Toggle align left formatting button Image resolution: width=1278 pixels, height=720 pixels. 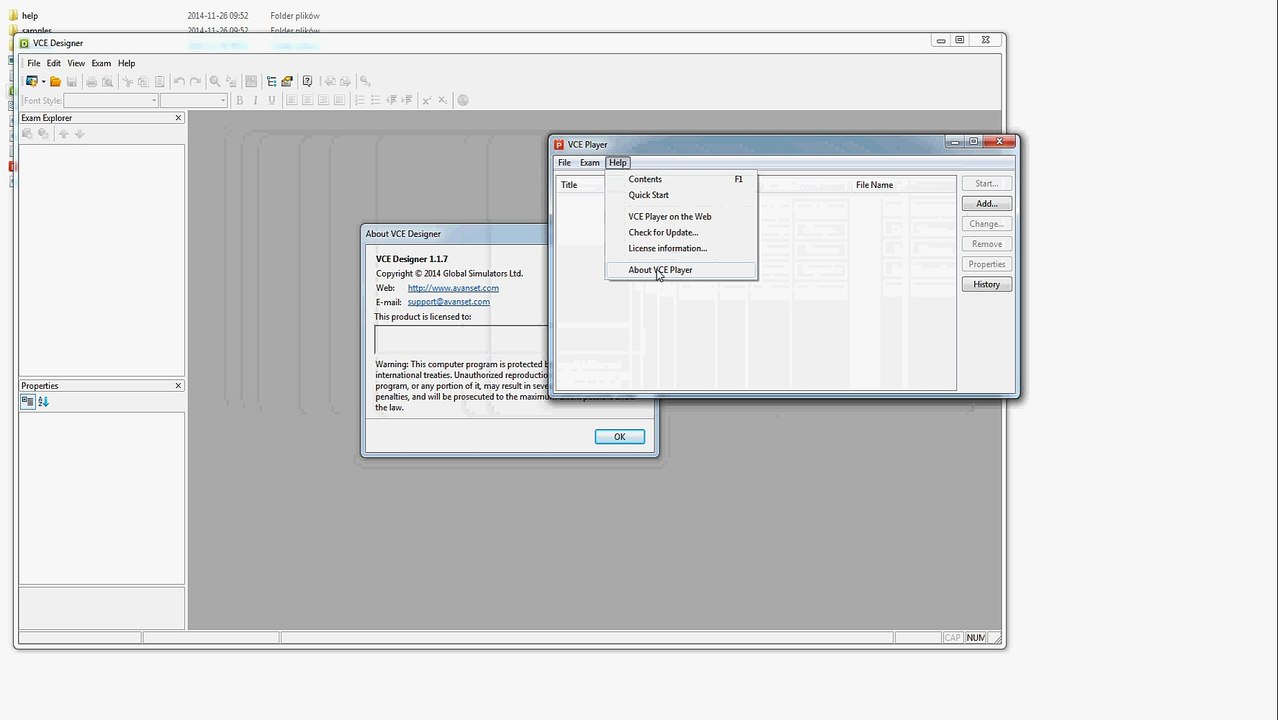click(x=291, y=100)
